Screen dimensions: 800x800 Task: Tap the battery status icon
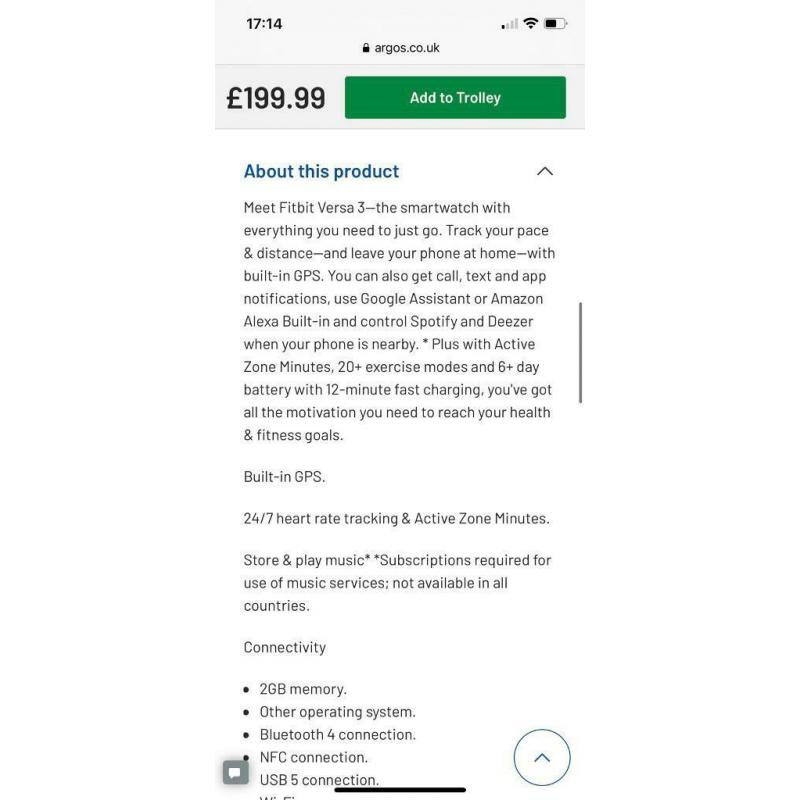point(556,23)
